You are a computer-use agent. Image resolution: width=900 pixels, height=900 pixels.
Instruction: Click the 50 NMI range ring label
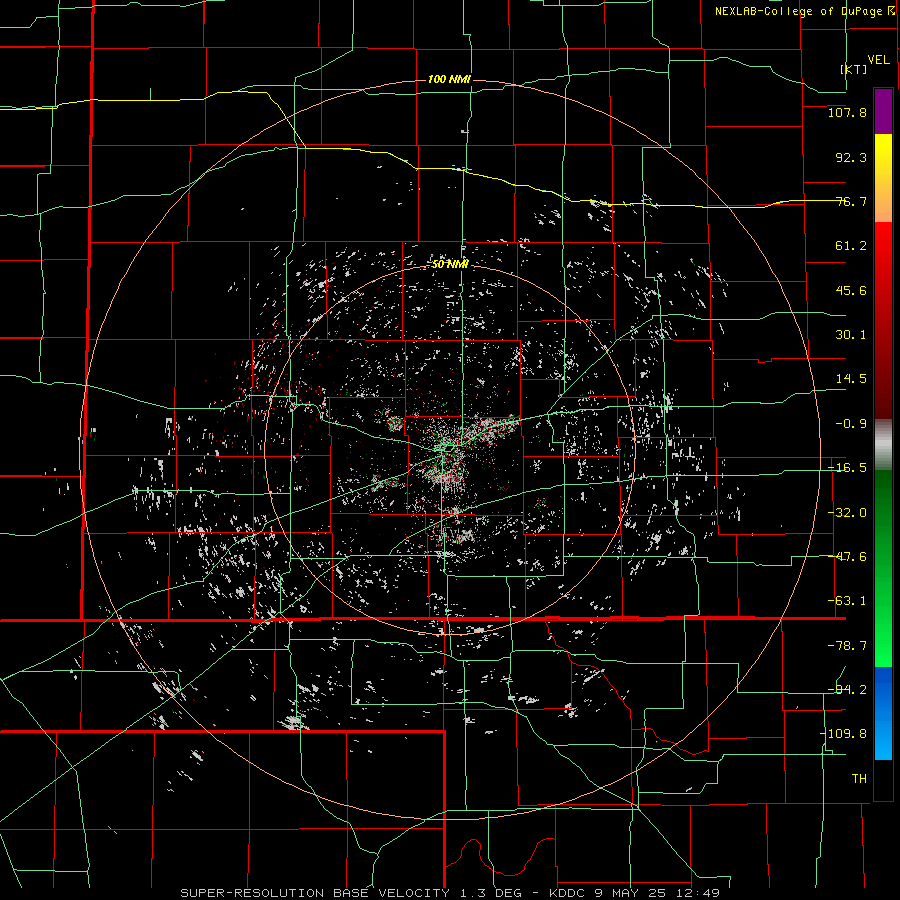point(450,264)
